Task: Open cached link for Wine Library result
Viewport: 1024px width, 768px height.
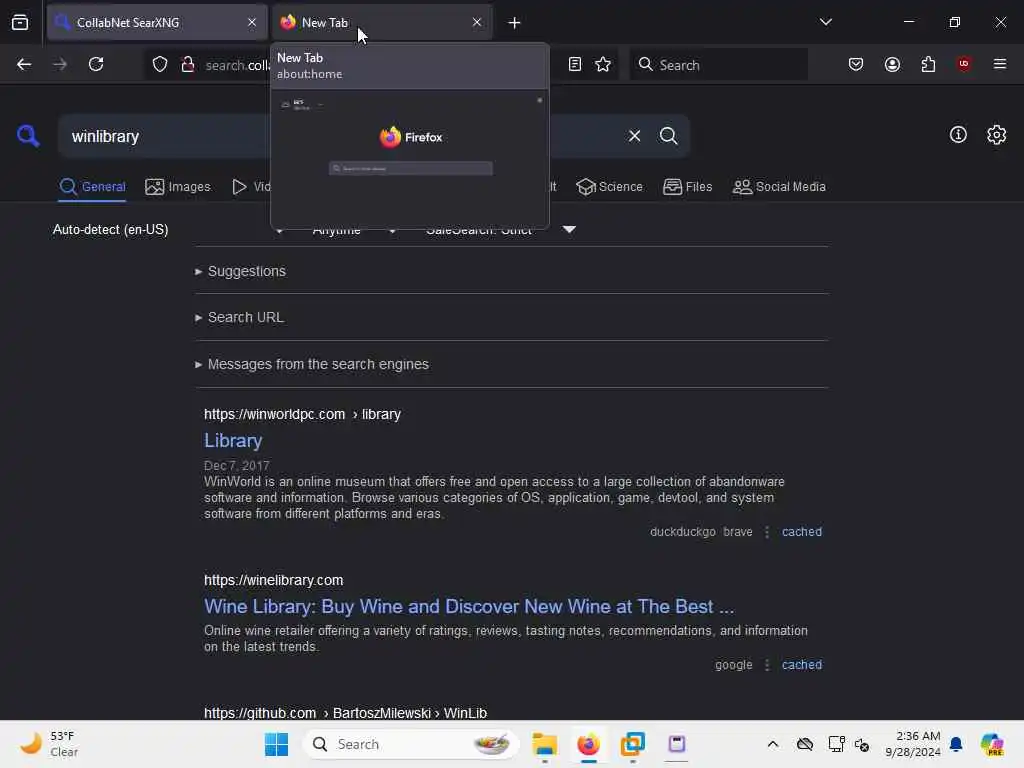Action: tap(801, 665)
